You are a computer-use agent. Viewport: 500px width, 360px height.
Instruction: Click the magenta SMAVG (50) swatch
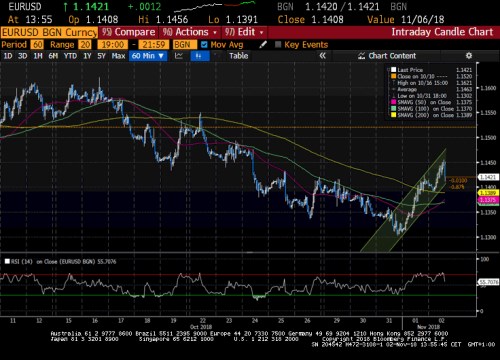tap(393, 102)
